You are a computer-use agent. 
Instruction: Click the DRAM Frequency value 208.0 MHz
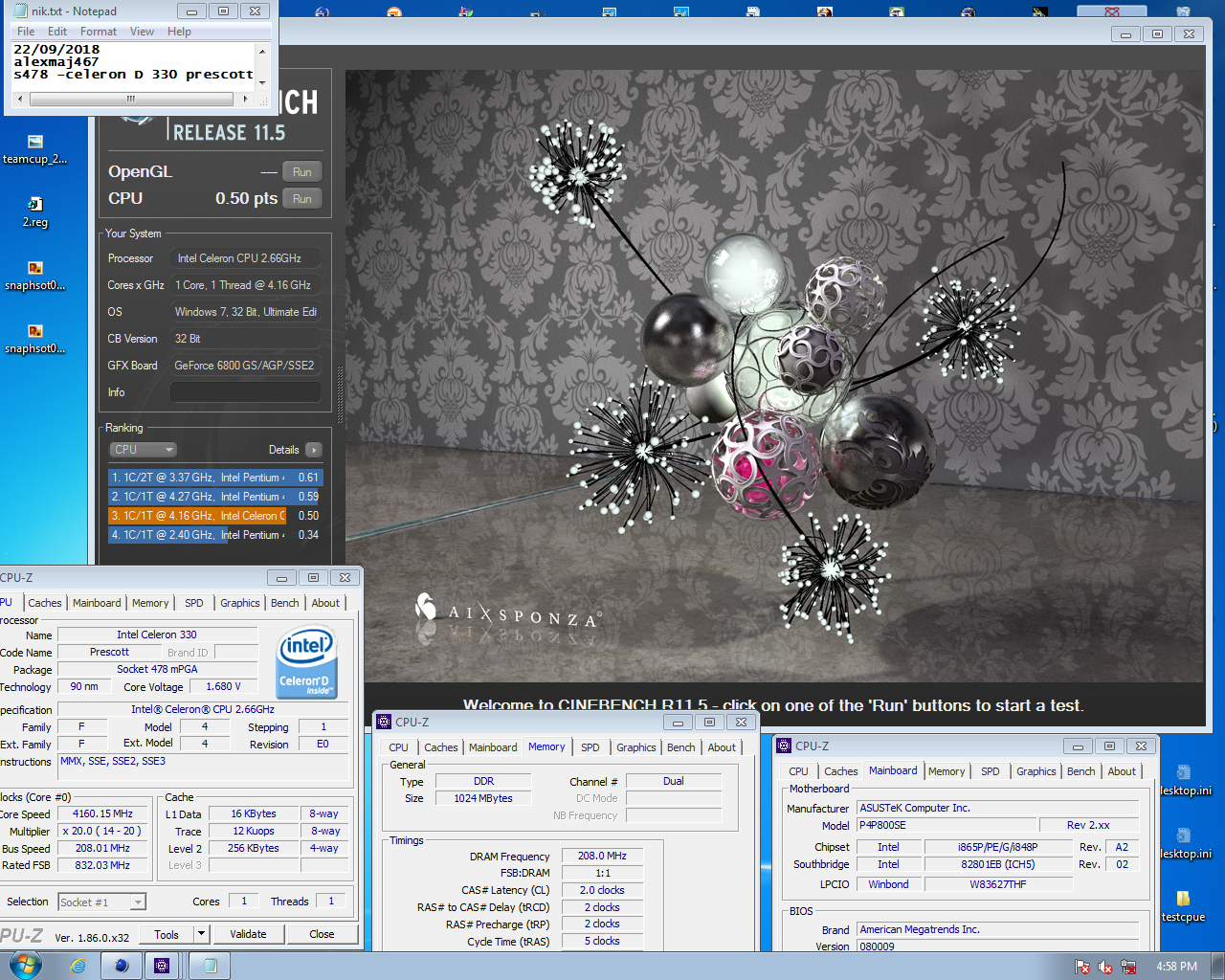(x=602, y=856)
